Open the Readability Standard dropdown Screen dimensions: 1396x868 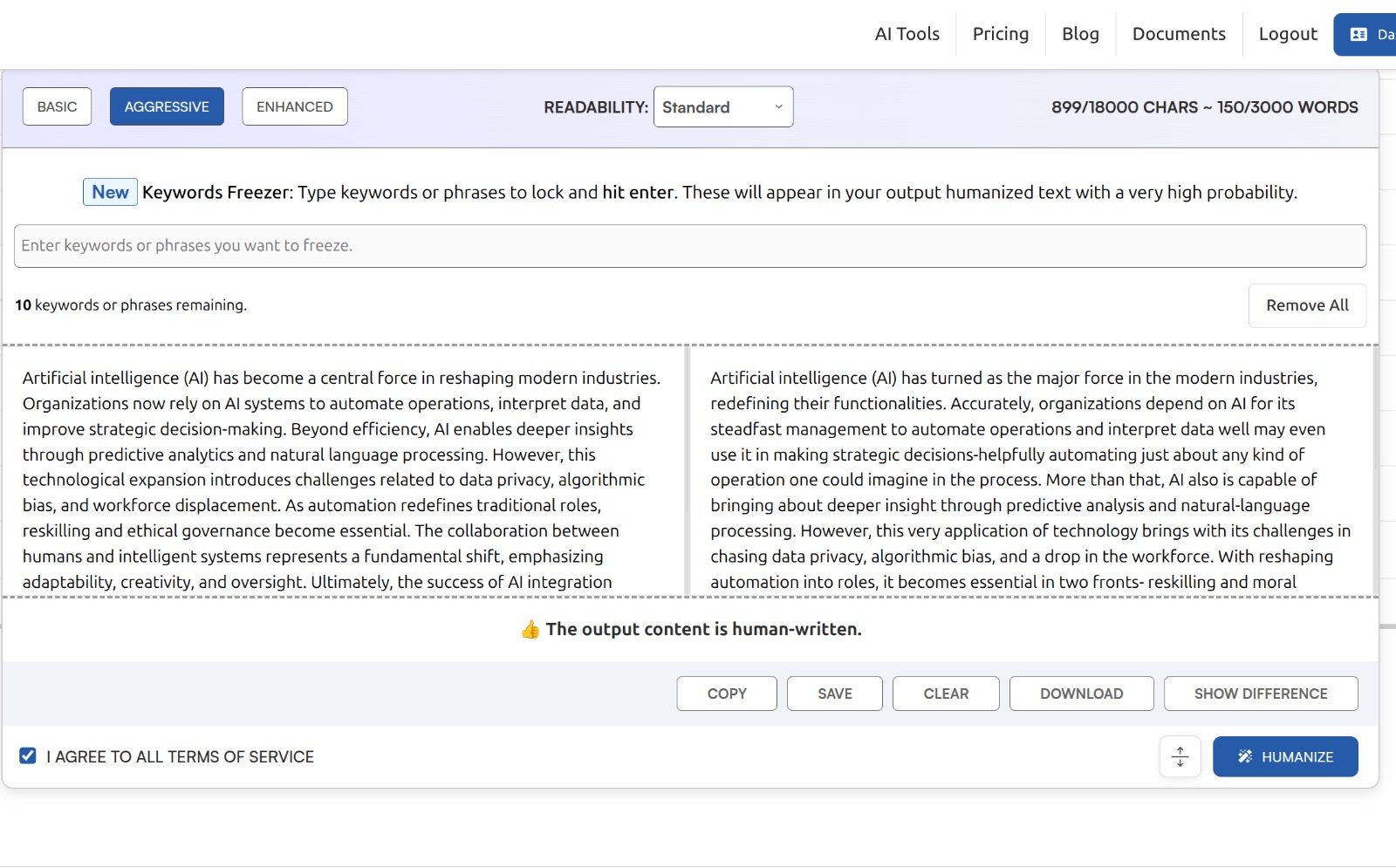722,106
